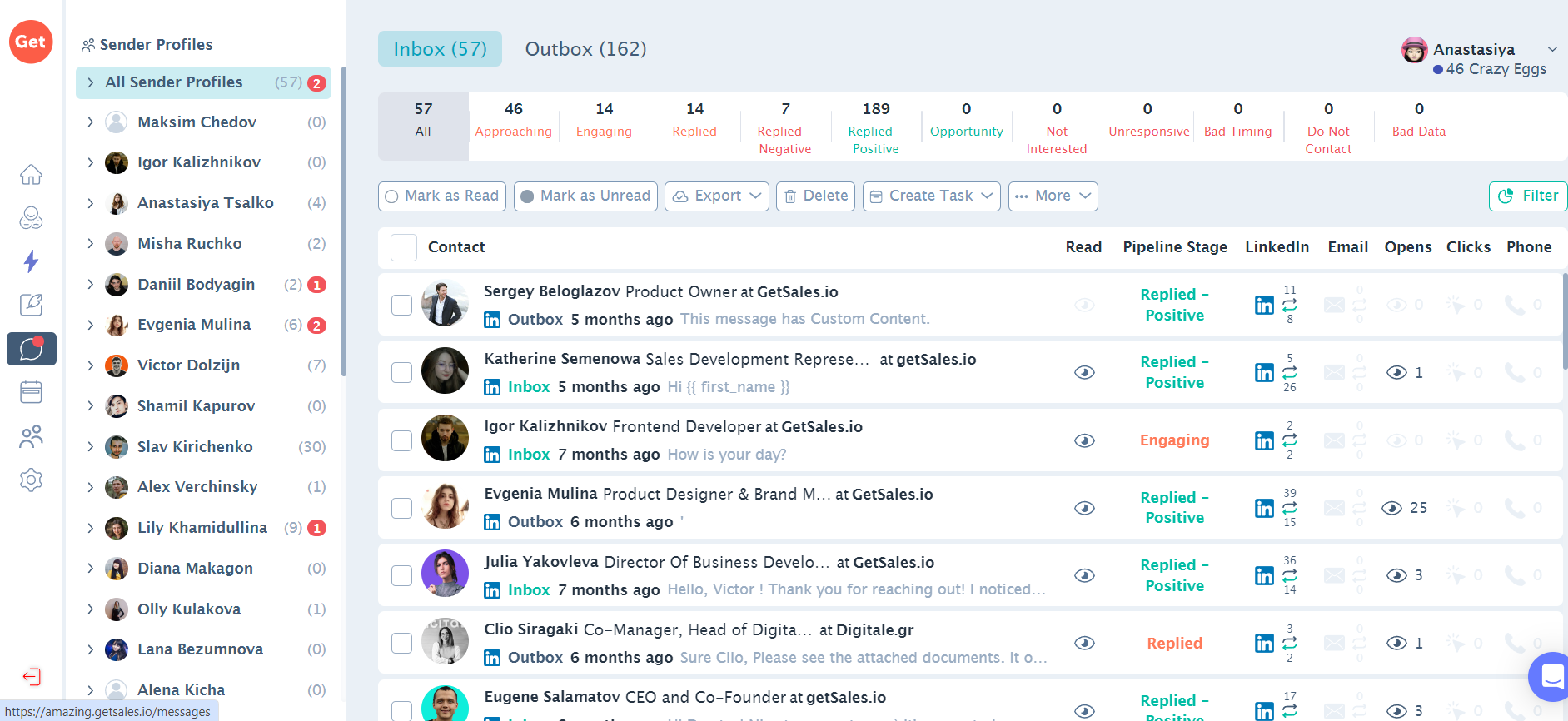Screen dimensions: 1568x721
Task: Open the chat support bubble widget
Action: click(1550, 677)
